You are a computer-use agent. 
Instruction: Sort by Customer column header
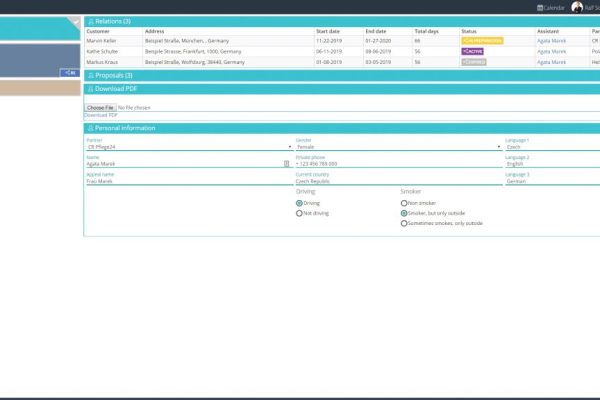tap(98, 31)
